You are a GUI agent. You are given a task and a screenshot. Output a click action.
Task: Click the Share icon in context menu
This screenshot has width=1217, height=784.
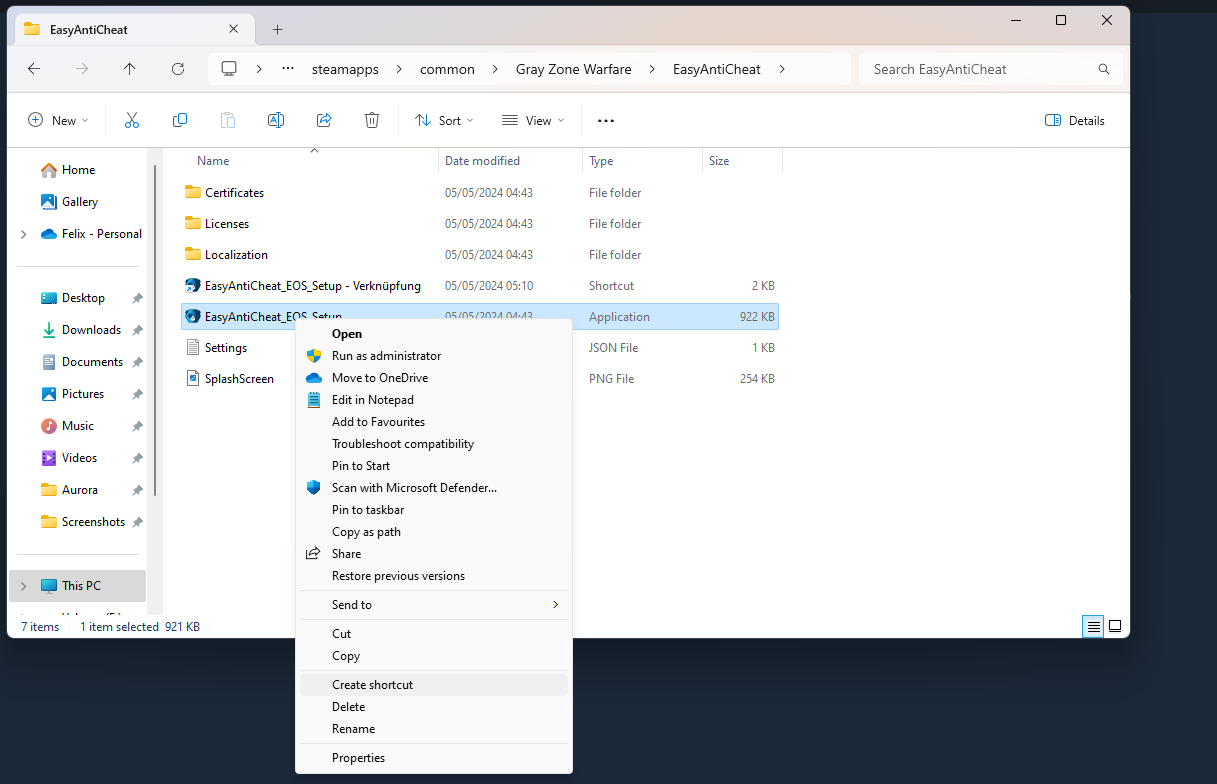(314, 554)
